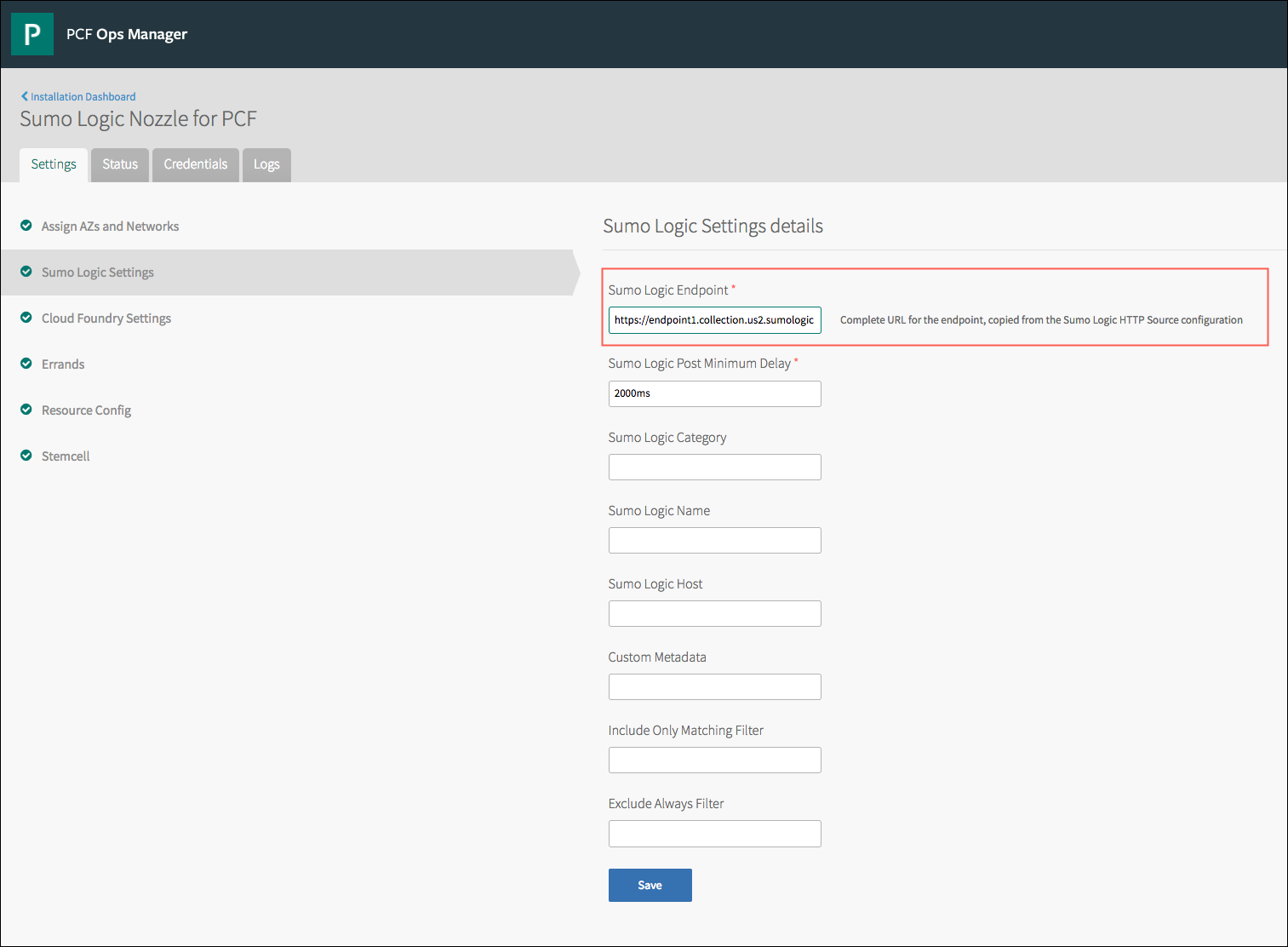Select the Stemcell section in the sidebar

coord(65,455)
